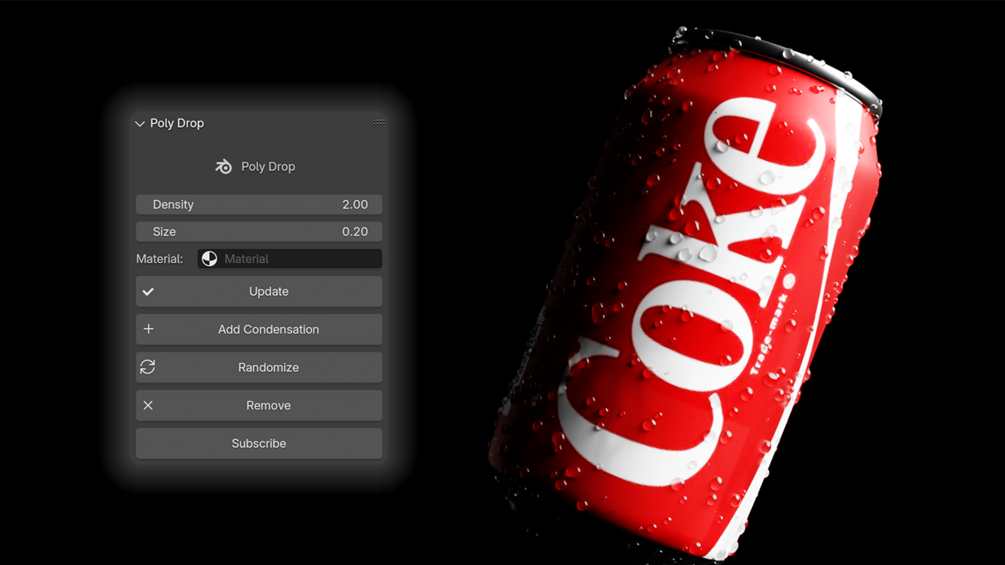Click the Blender logo beside Poly Drop

coord(224,167)
